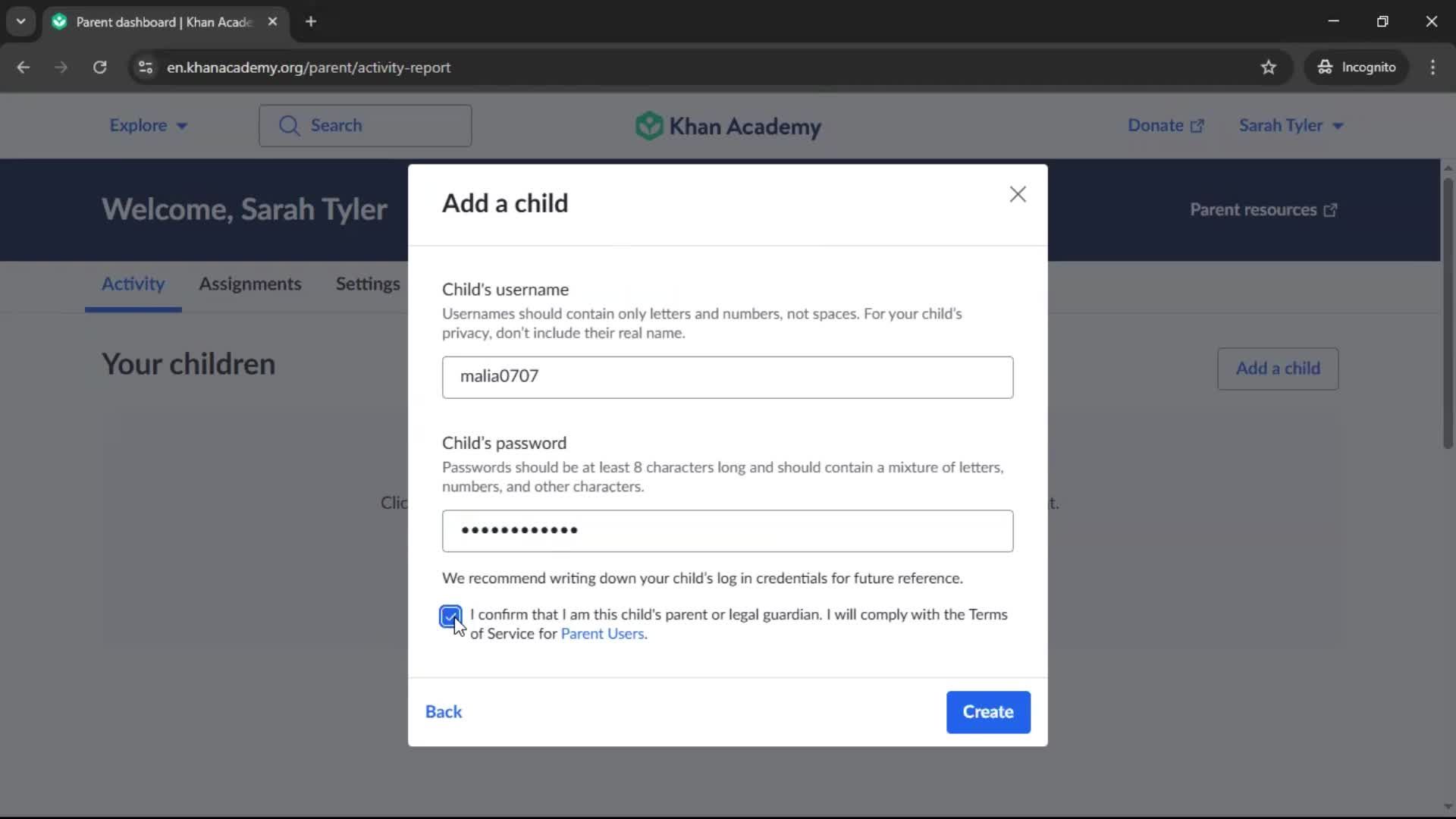Click the Your children heading
Screen dimensions: 1456x819
click(x=189, y=365)
